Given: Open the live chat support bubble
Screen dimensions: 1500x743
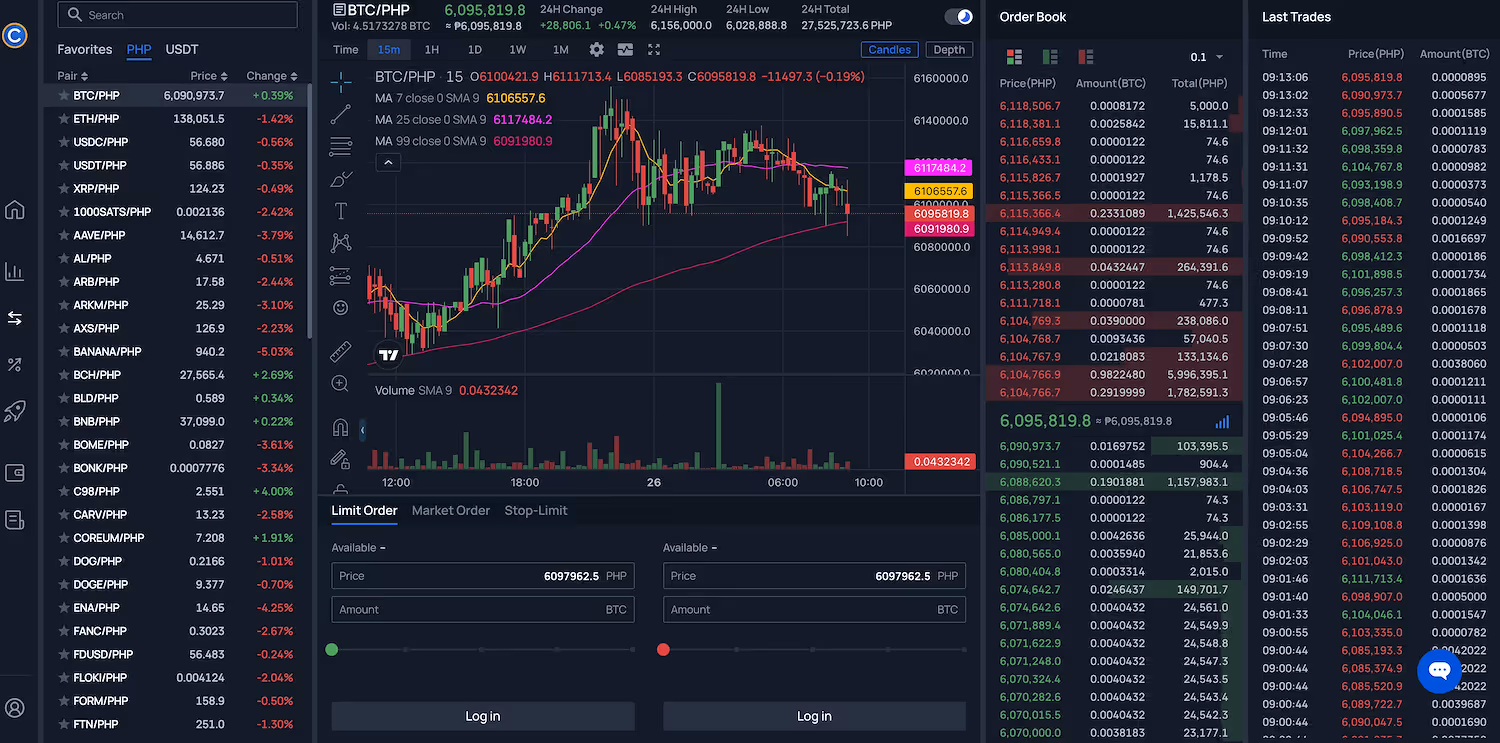Looking at the screenshot, I should tap(1439, 670).
